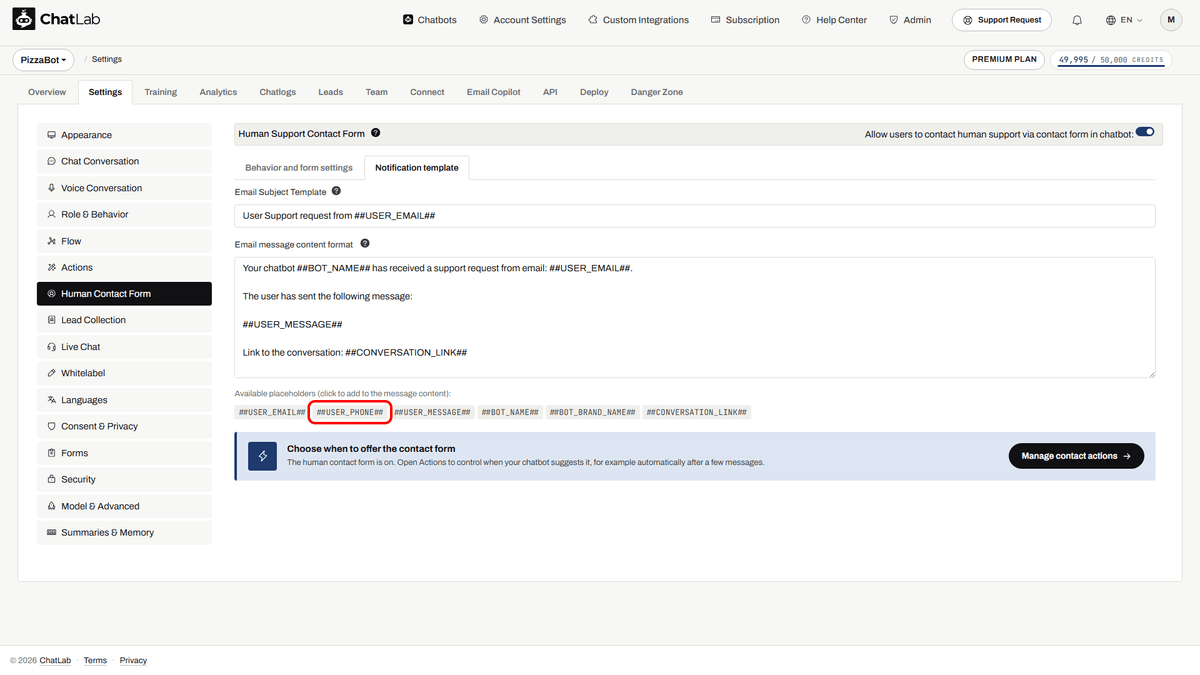Open Custom Integrations in top navigation
The image size is (1200, 675).
638,20
